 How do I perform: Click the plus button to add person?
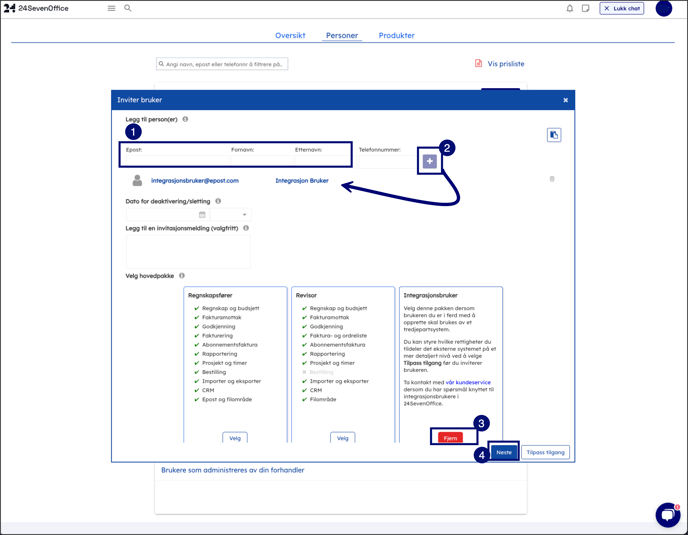(430, 161)
